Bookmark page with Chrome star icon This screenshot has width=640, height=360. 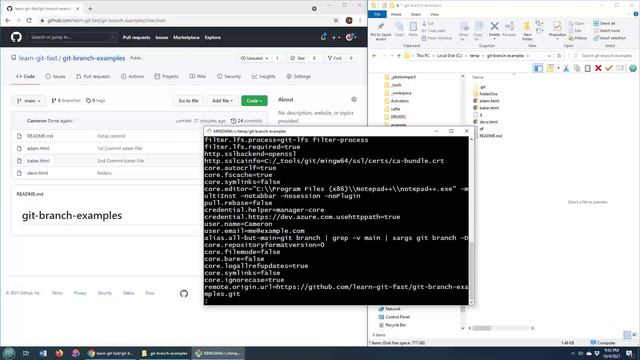pyautogui.click(x=336, y=20)
